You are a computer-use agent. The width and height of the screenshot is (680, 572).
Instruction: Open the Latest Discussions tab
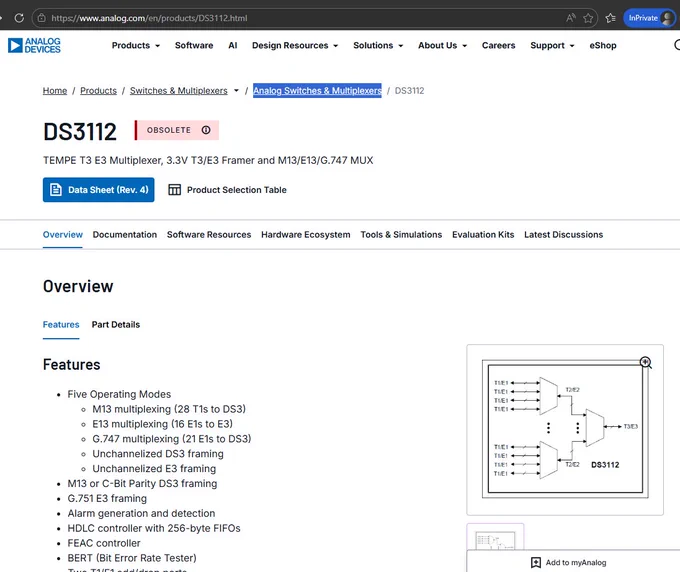click(563, 235)
